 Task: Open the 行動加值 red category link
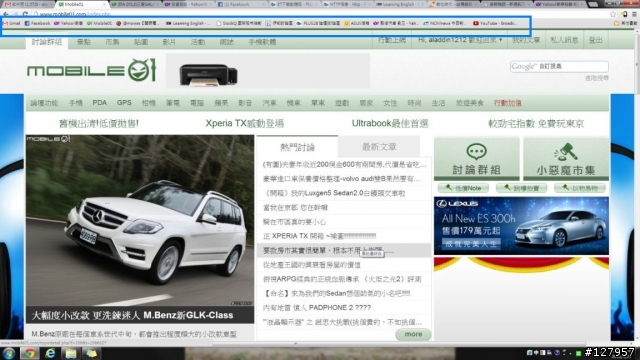tap(508, 103)
